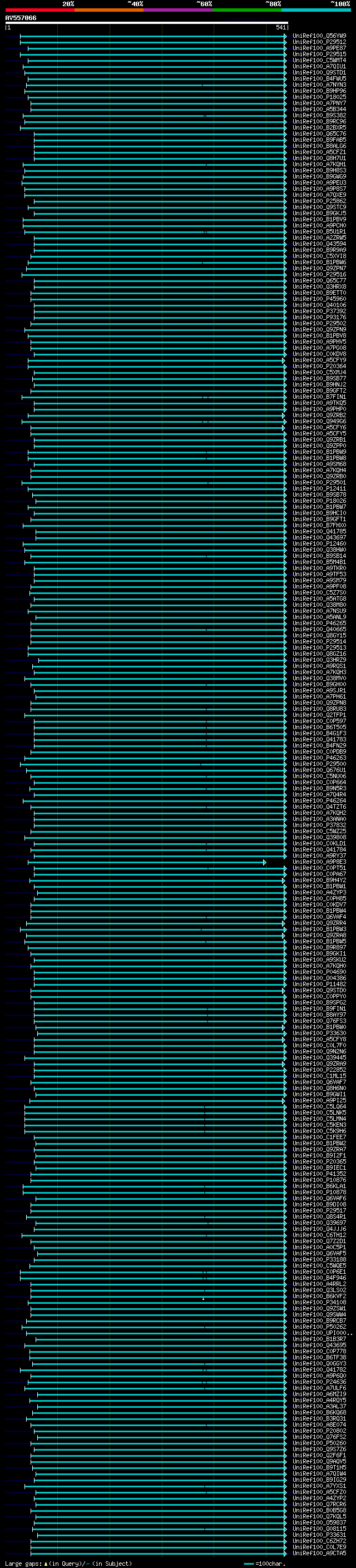The width and height of the screenshot is (356, 1568).
Task: Select hit label UniRef100_A9TF53
Action: 319,574
